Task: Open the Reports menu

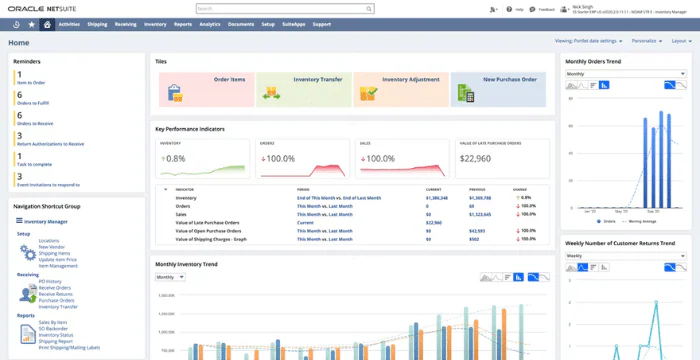Action: [x=183, y=25]
